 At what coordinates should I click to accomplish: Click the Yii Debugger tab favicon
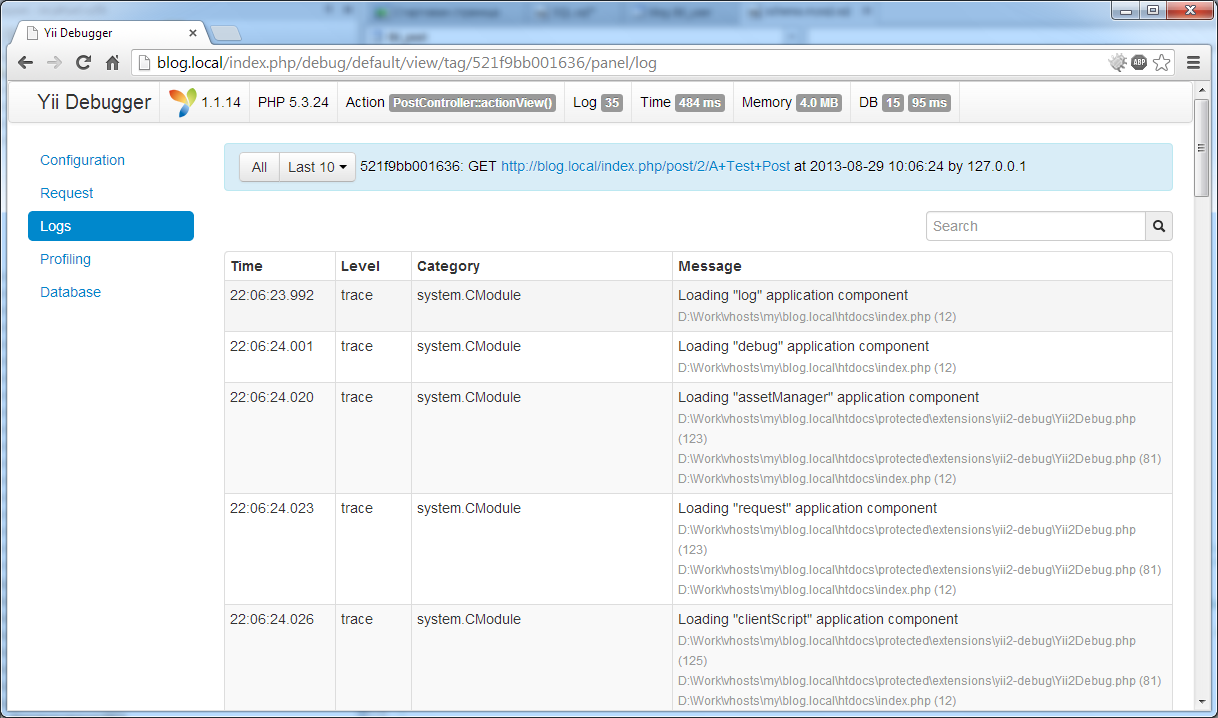tap(32, 33)
